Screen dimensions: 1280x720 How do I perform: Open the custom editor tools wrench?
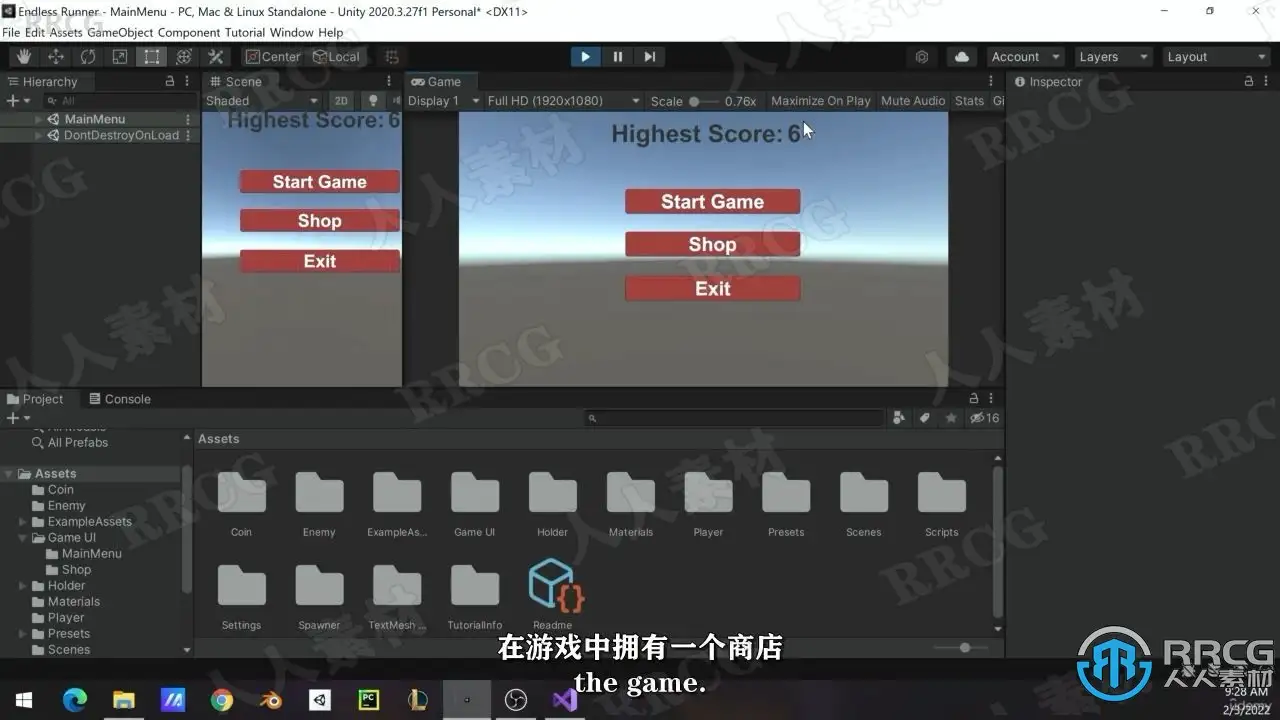pyautogui.click(x=215, y=57)
